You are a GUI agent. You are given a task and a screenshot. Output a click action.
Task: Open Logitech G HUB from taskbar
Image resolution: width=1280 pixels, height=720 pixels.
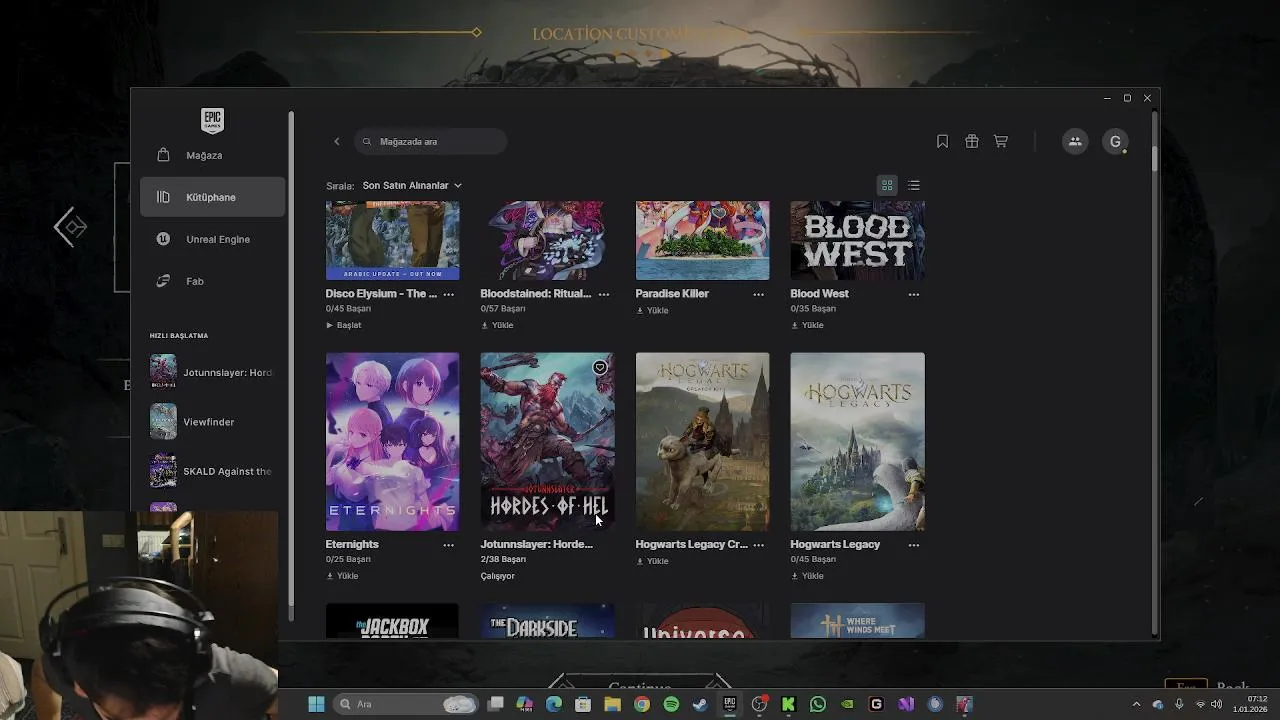click(x=876, y=704)
